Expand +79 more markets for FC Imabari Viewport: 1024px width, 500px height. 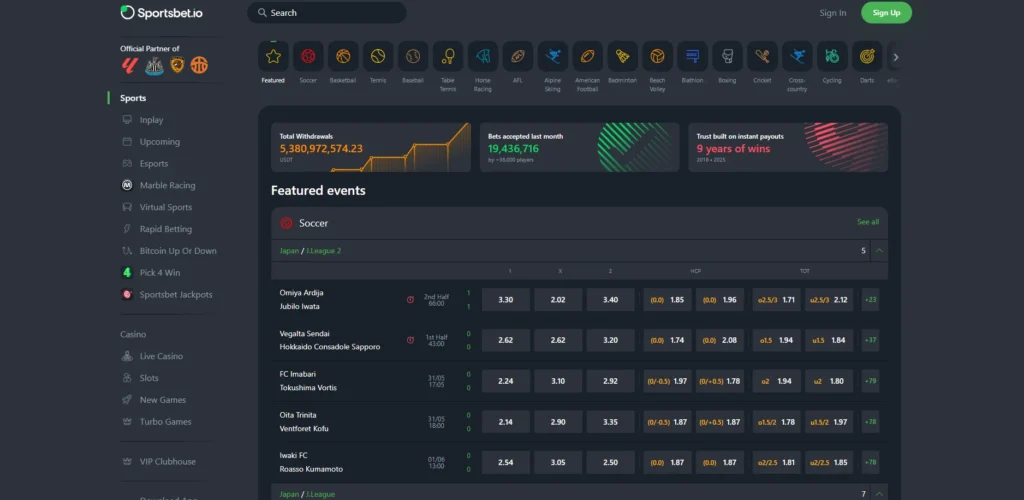[x=871, y=381]
